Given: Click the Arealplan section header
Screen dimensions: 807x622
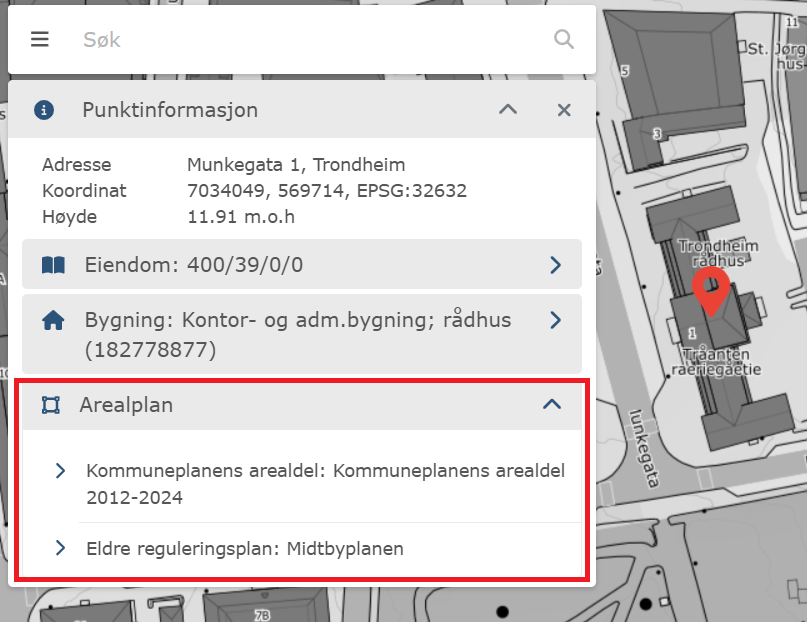Looking at the screenshot, I should pyautogui.click(x=300, y=405).
